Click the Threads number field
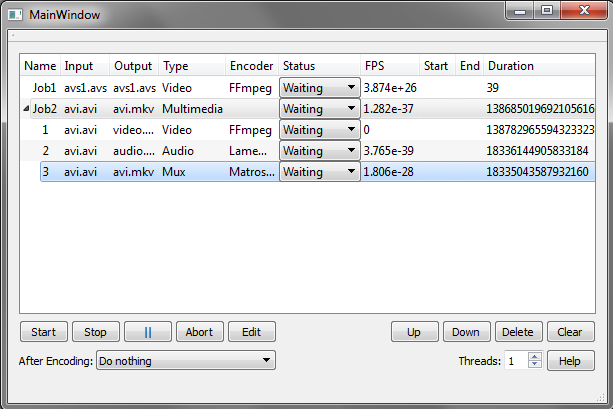The height and width of the screenshot is (409, 613). (515, 360)
